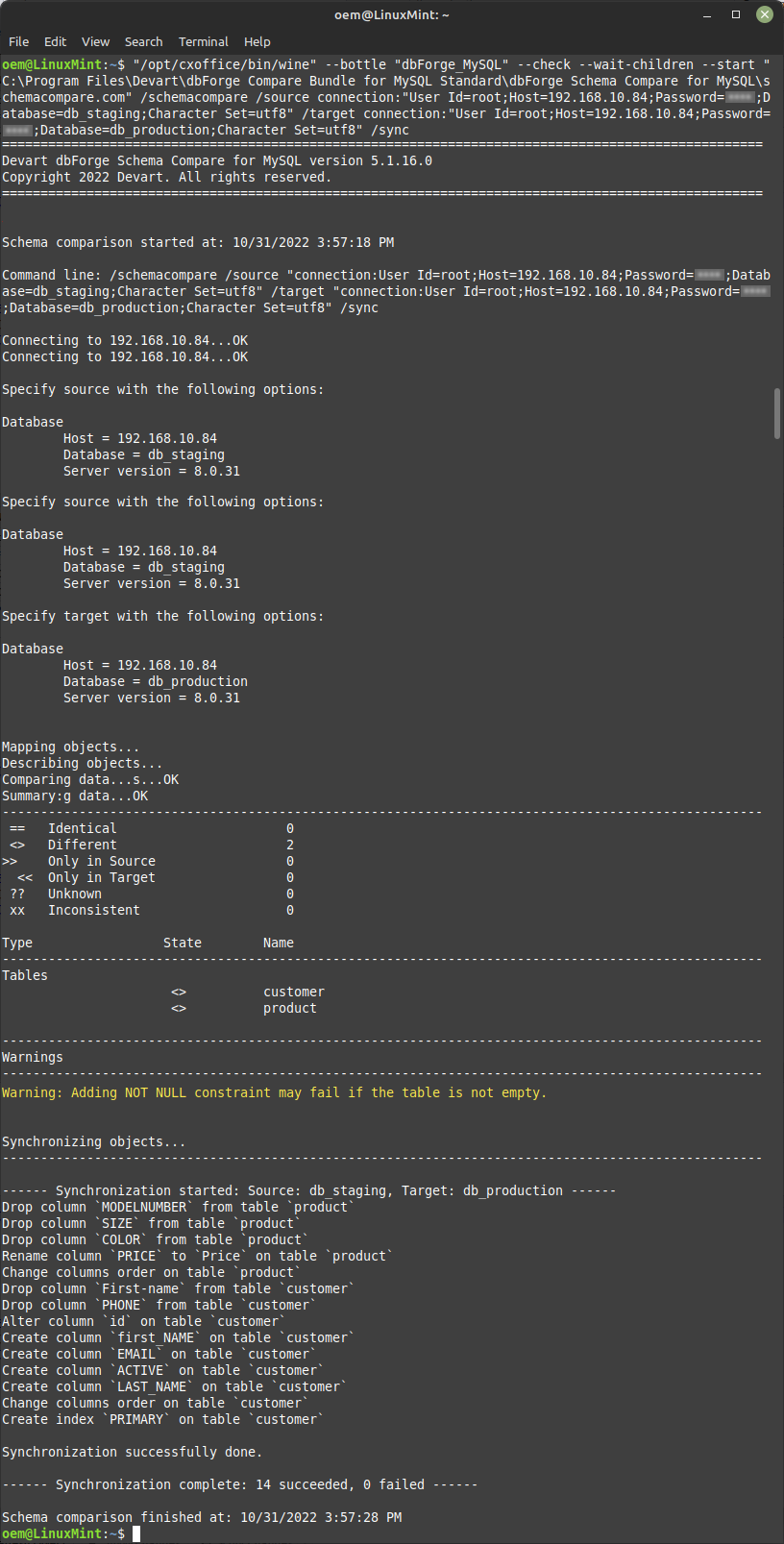Click 'Drop column `SIZE`' line
784x1544 pixels.
click(x=152, y=1223)
